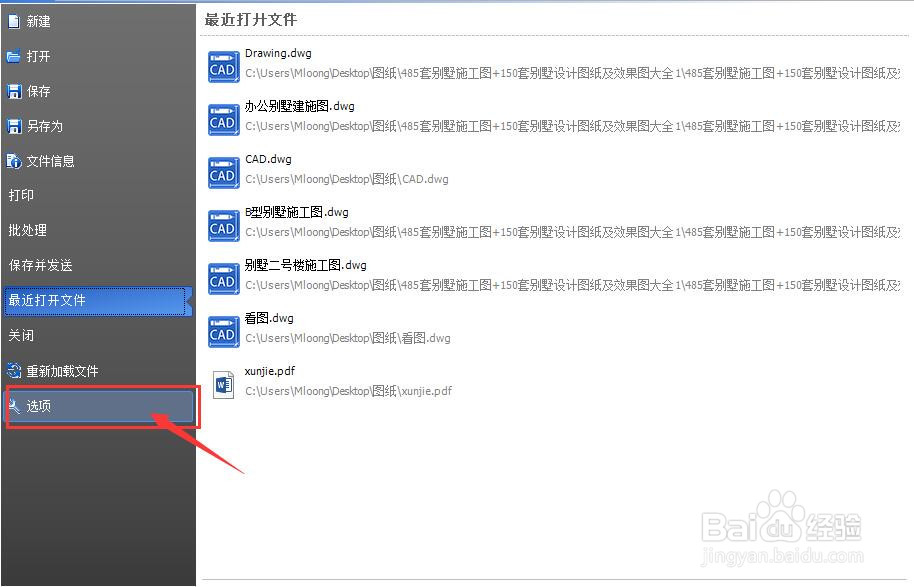The height and width of the screenshot is (587, 914).
Task: Click the CAD icon next to 办公别墅建施图.dwg
Action: coord(223,119)
